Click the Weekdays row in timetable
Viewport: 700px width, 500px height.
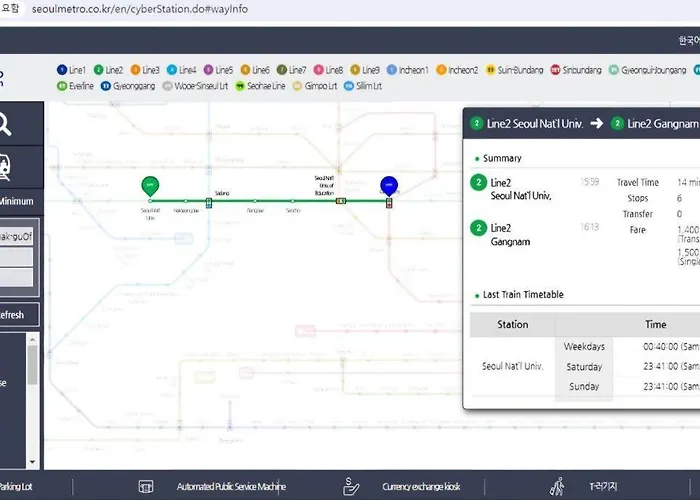584,346
